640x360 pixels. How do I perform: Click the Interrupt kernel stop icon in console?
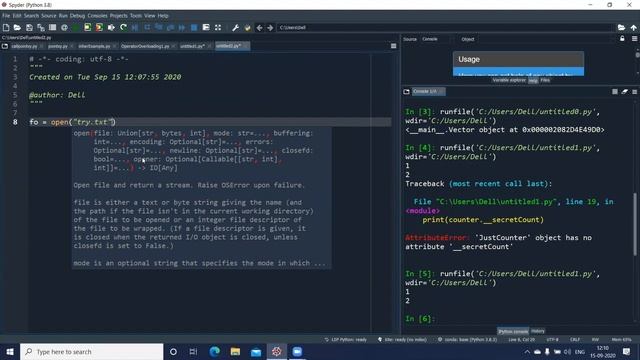615,92
